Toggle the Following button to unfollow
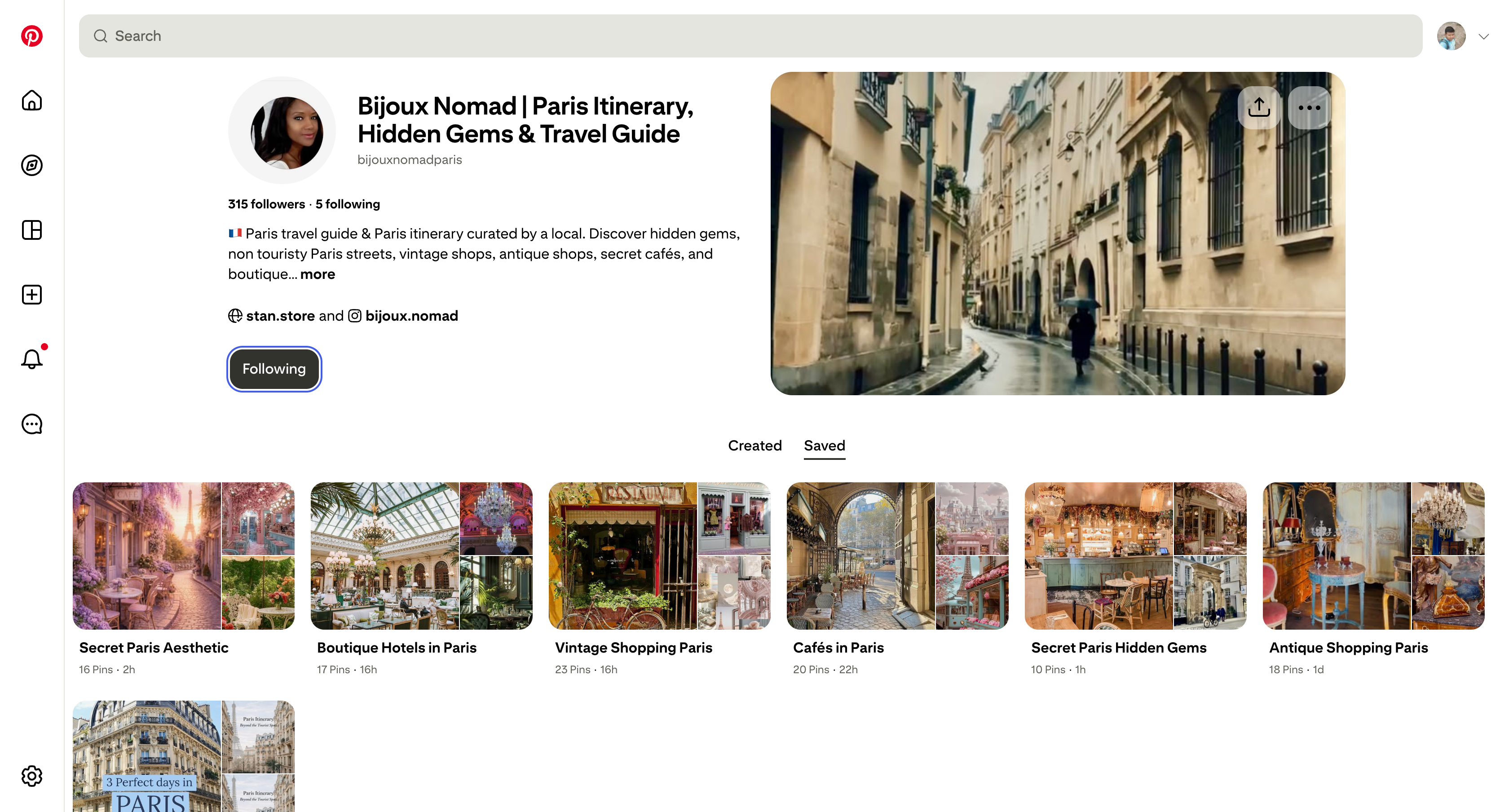Viewport: 1509px width, 812px height. (x=274, y=369)
